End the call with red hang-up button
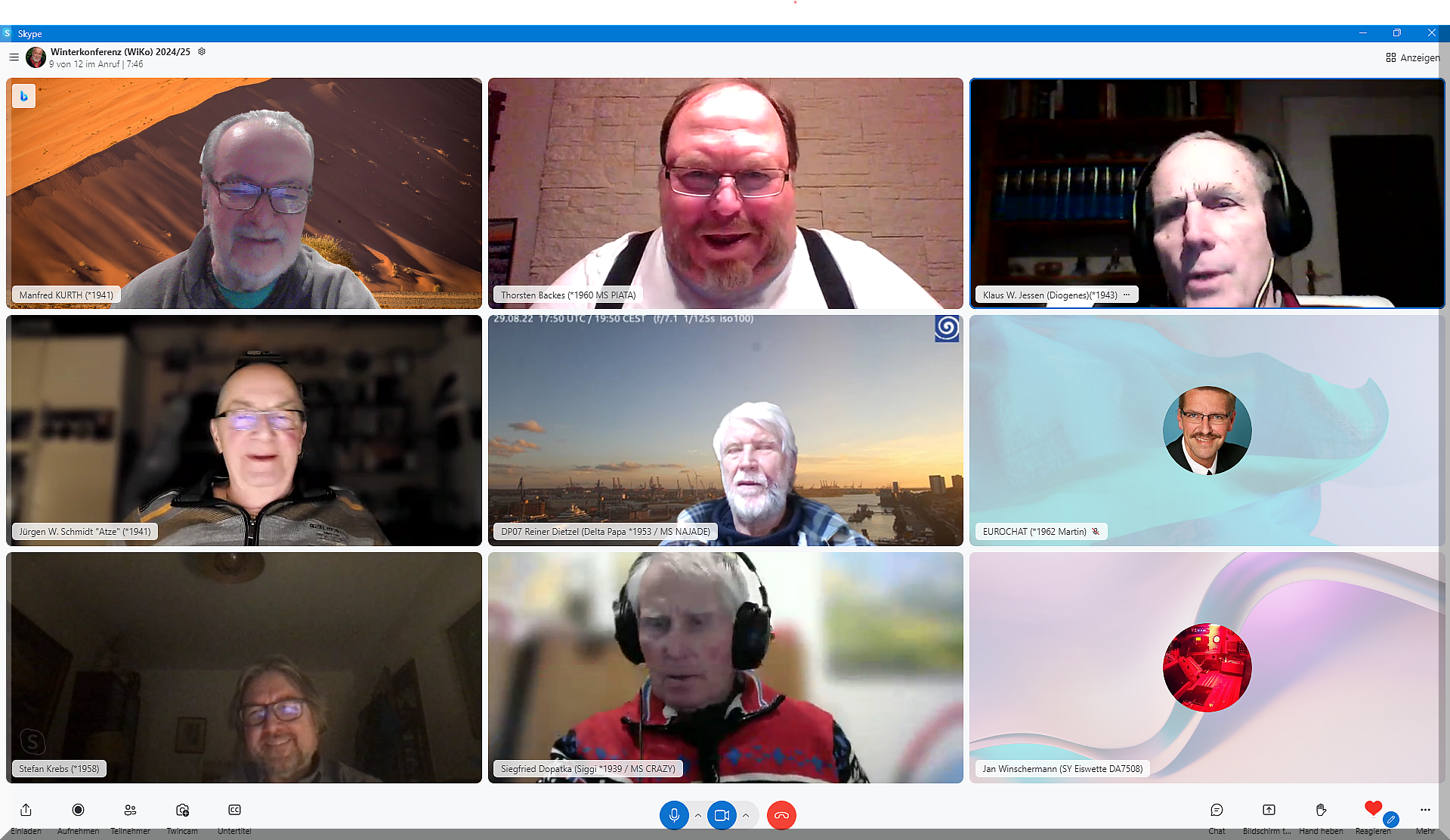 [781, 815]
